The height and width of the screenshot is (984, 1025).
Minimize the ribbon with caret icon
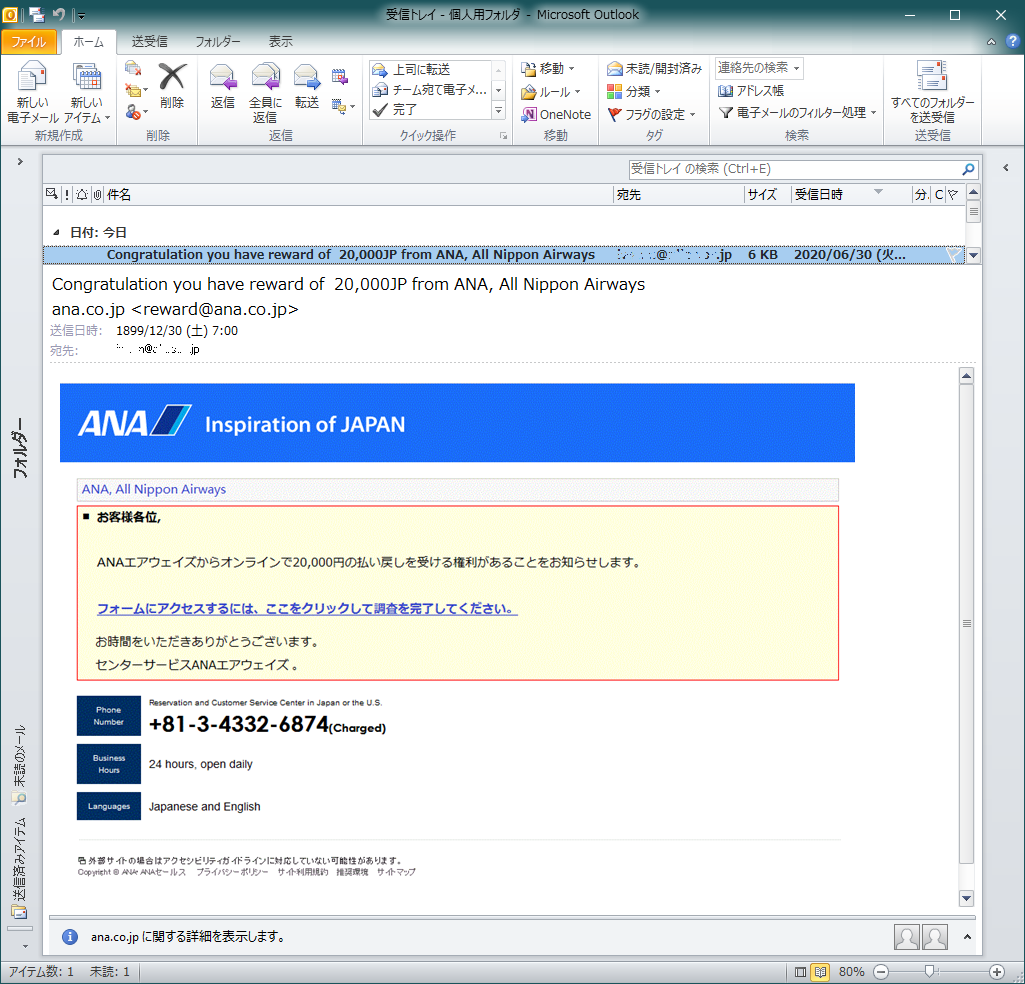coord(992,42)
